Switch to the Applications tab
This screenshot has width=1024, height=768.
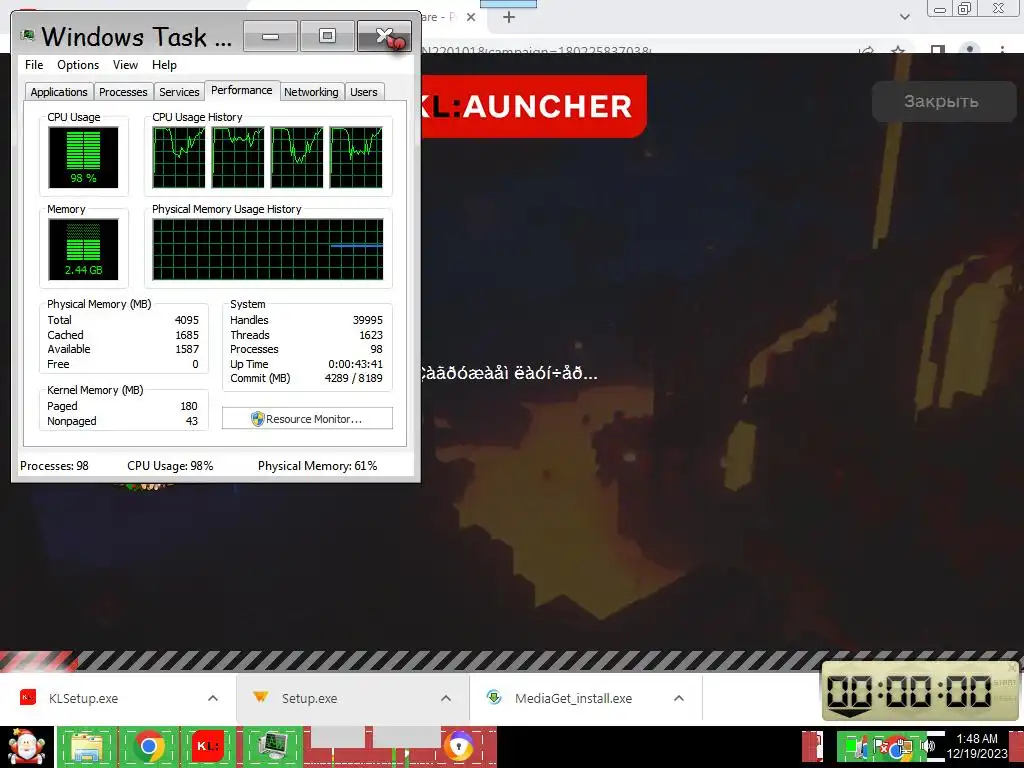tap(59, 92)
